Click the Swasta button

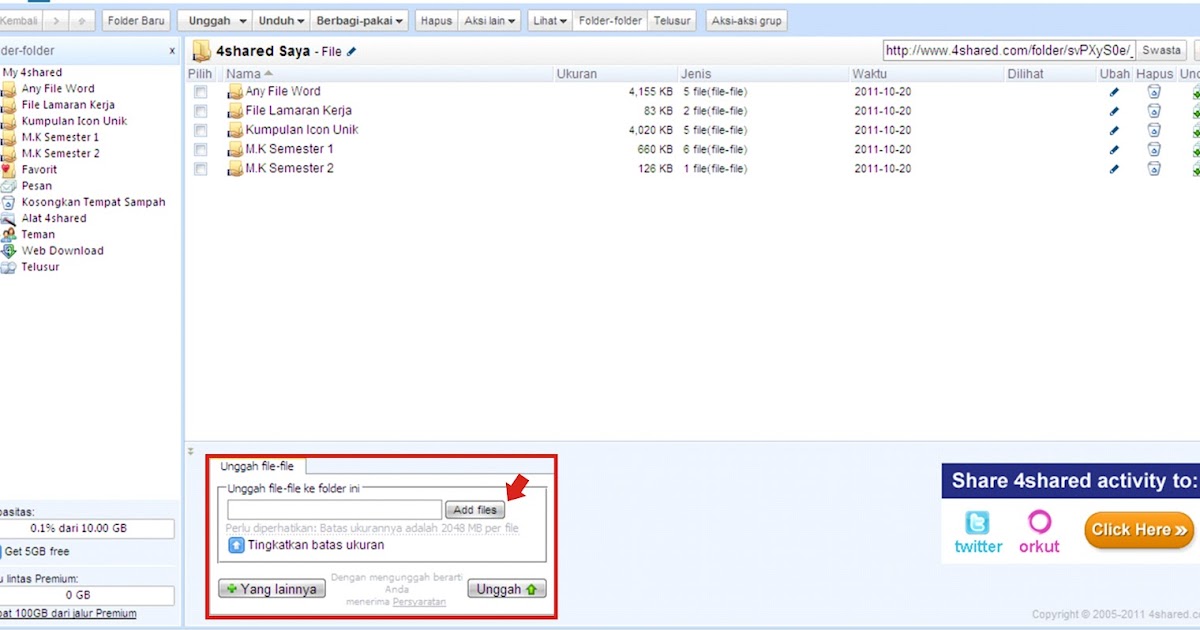point(1162,50)
